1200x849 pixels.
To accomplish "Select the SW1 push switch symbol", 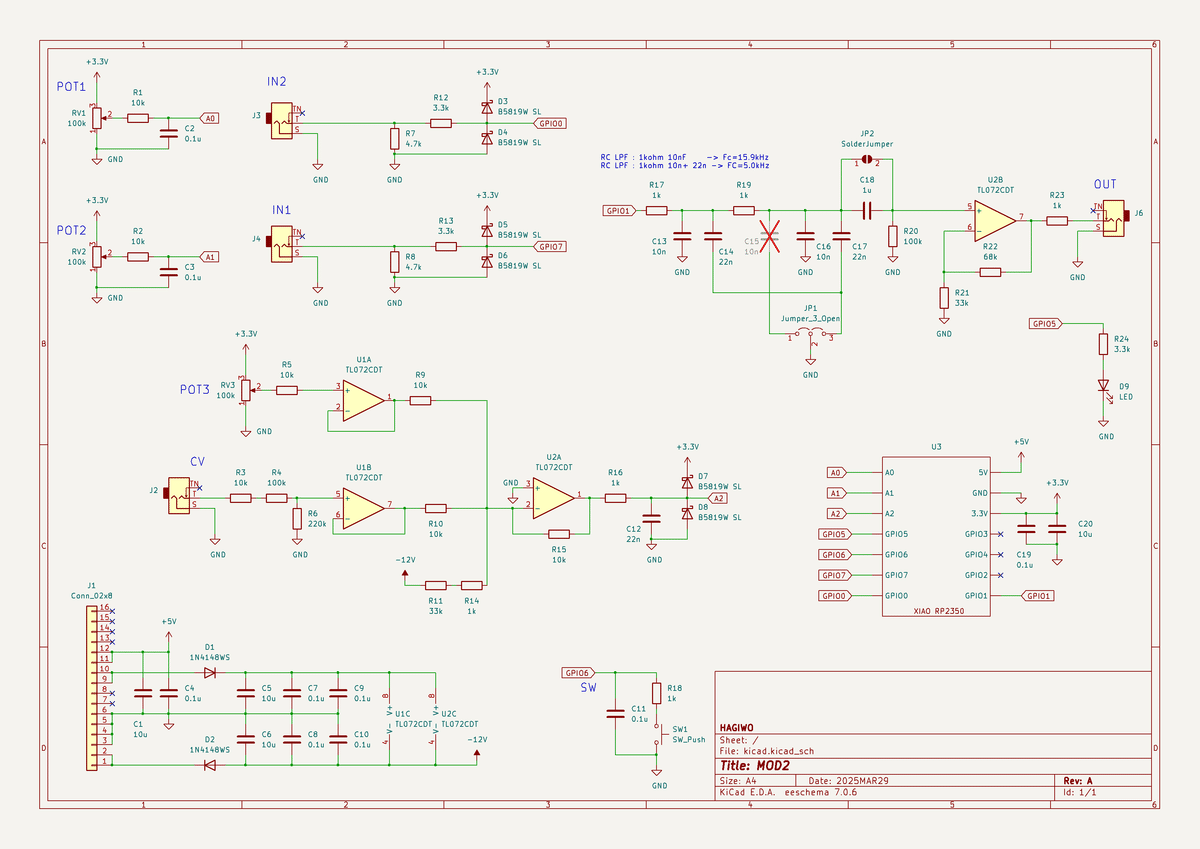I will 658,735.
